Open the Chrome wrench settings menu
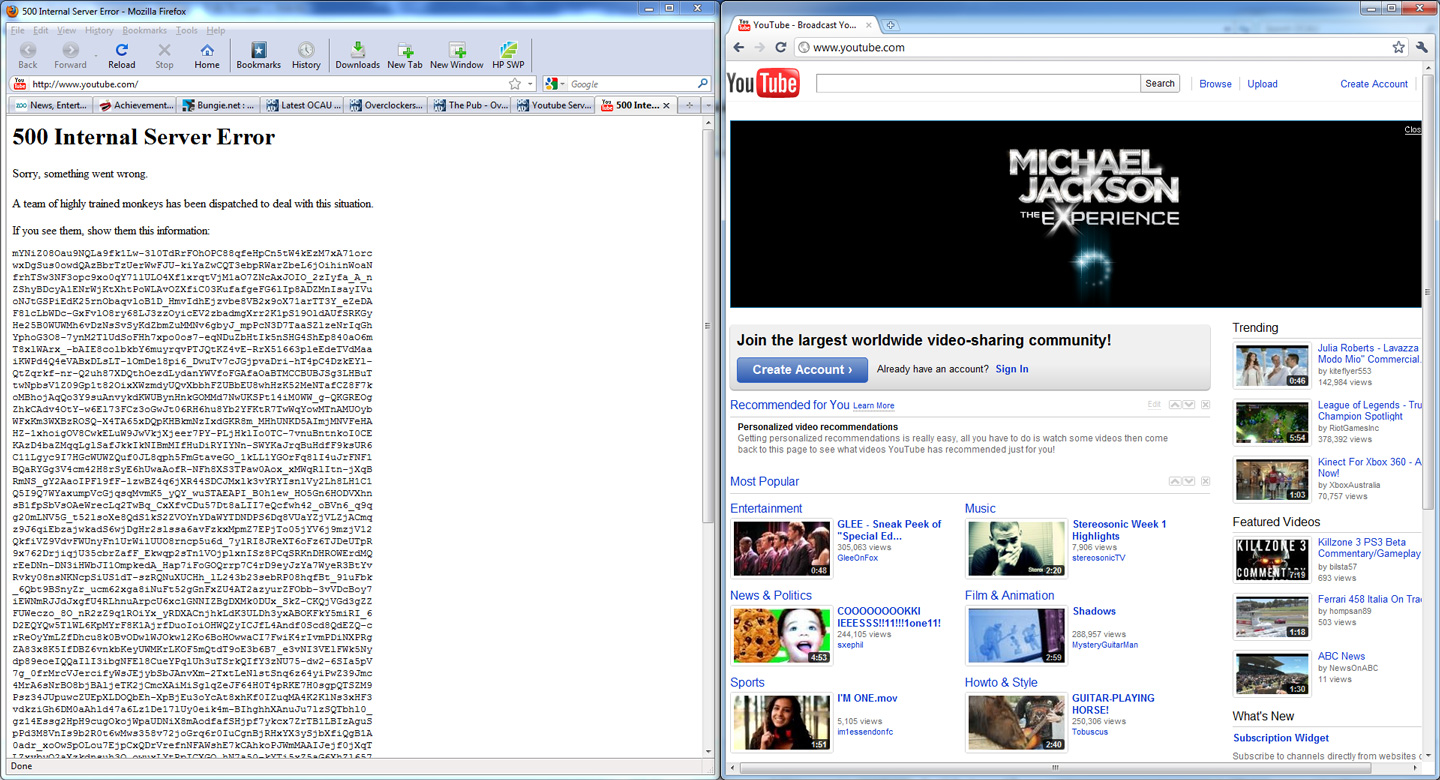 1423,47
